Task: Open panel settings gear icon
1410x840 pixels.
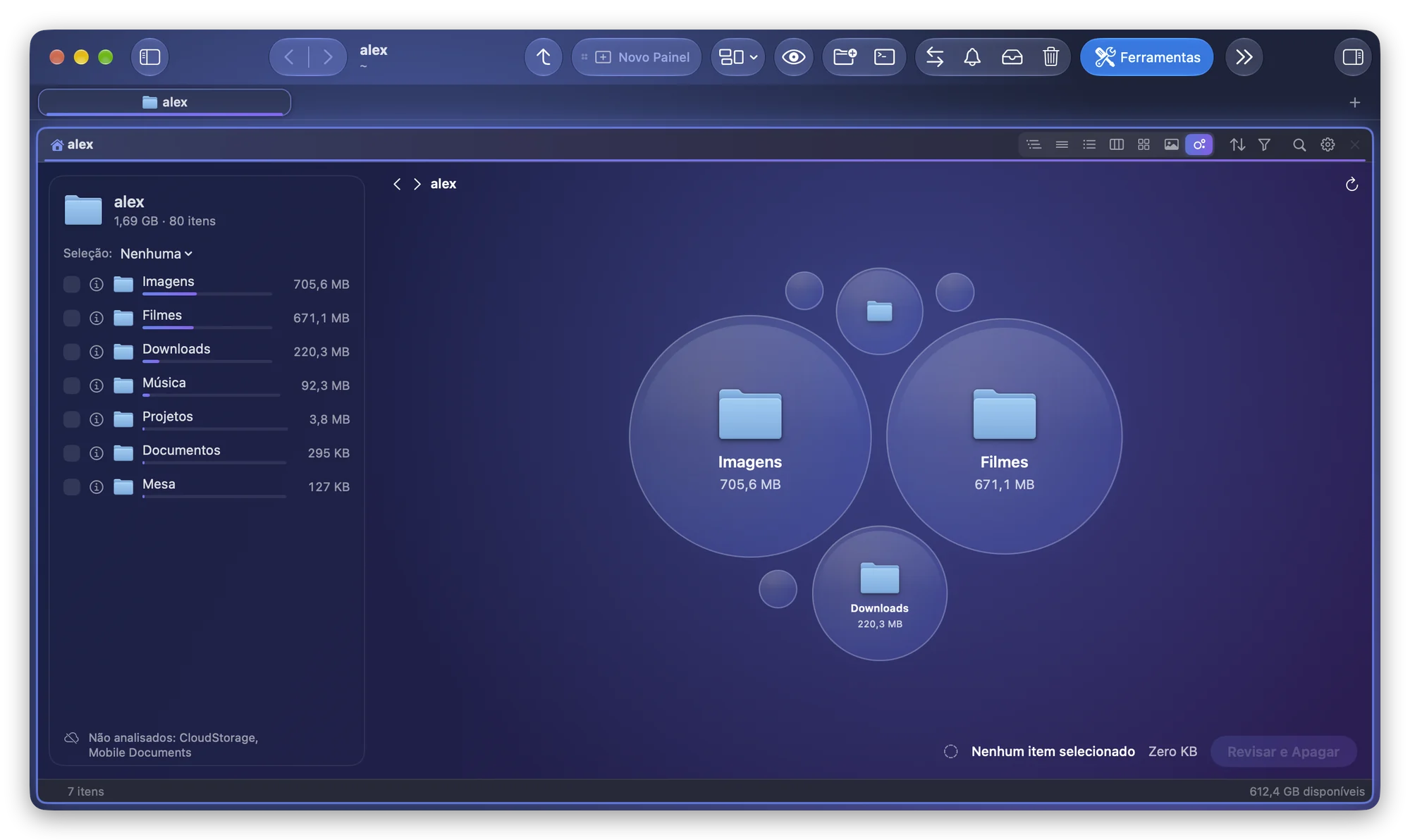Action: (x=1328, y=144)
